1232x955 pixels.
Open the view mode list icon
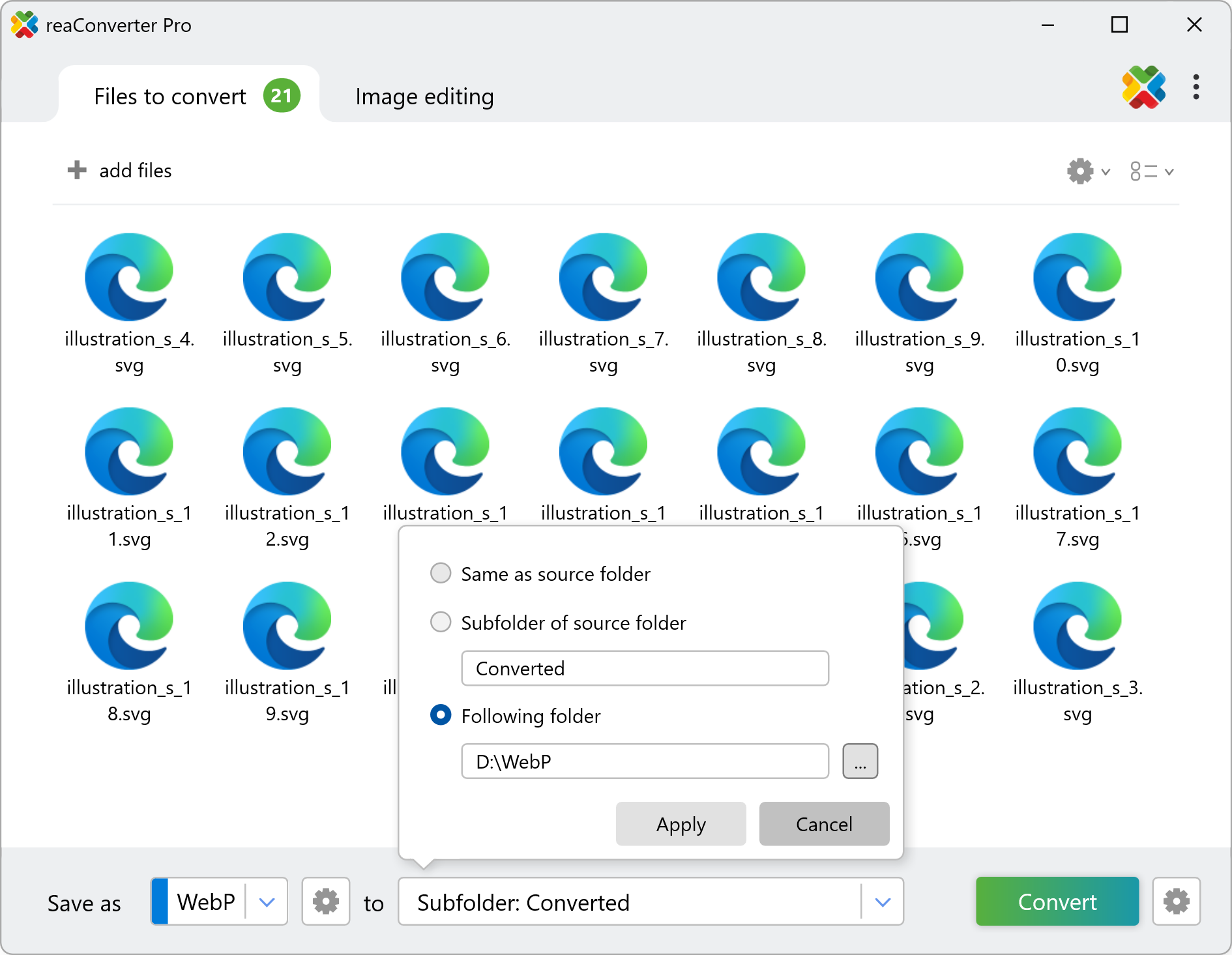[1144, 171]
